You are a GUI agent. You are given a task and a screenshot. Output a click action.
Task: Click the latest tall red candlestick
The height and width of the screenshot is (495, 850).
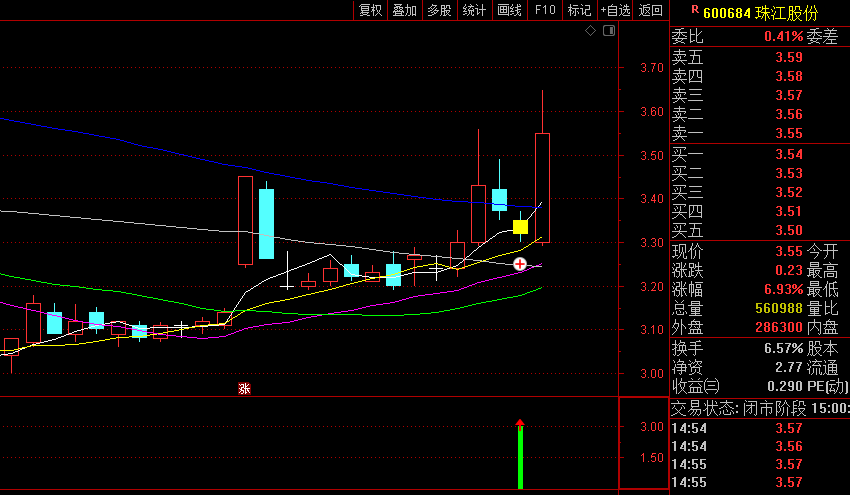(x=543, y=188)
